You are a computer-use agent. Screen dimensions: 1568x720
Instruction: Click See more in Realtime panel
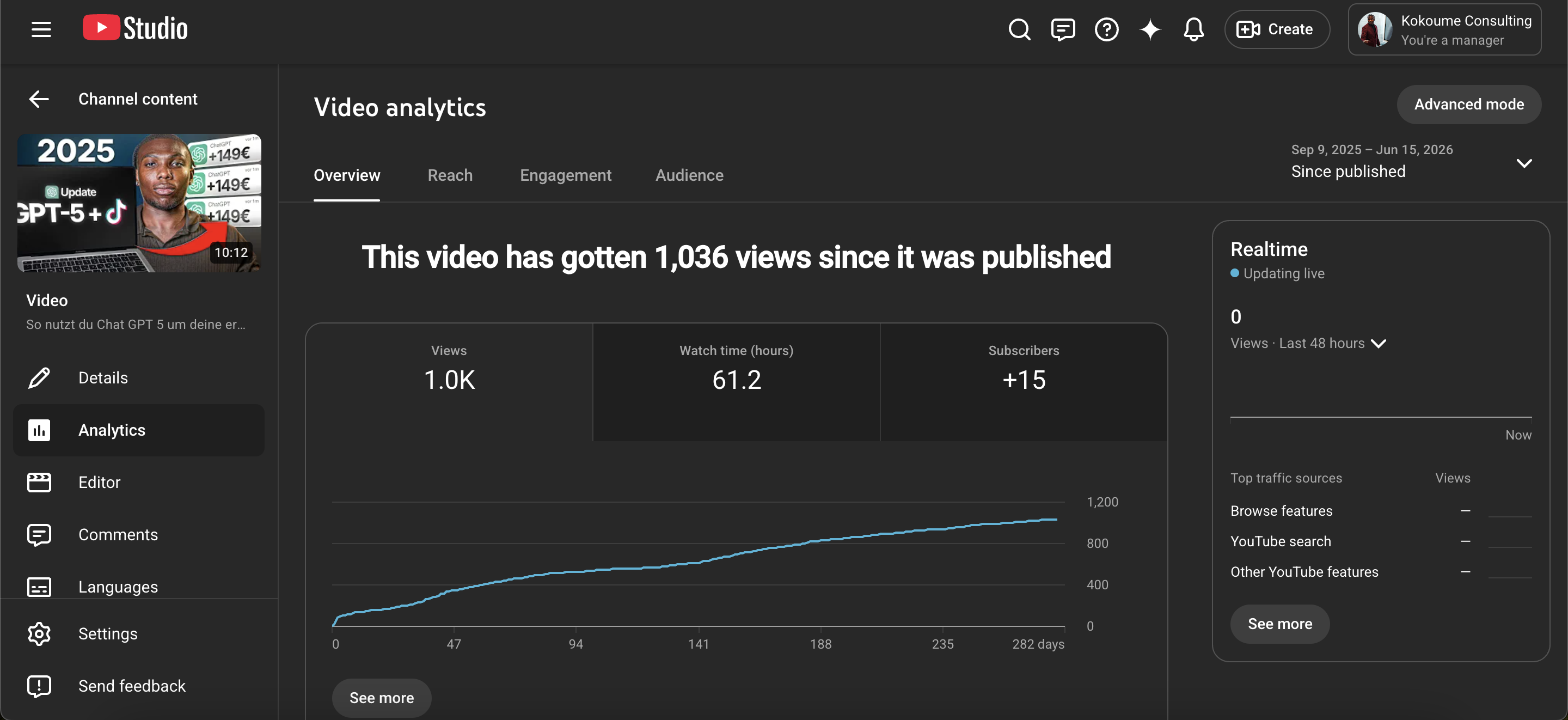(1279, 624)
